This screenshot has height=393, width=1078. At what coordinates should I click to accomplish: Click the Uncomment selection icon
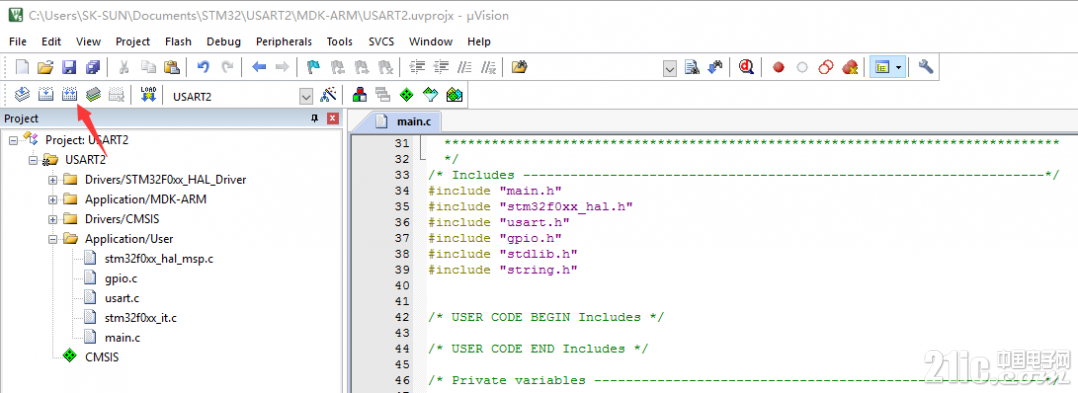tap(489, 67)
